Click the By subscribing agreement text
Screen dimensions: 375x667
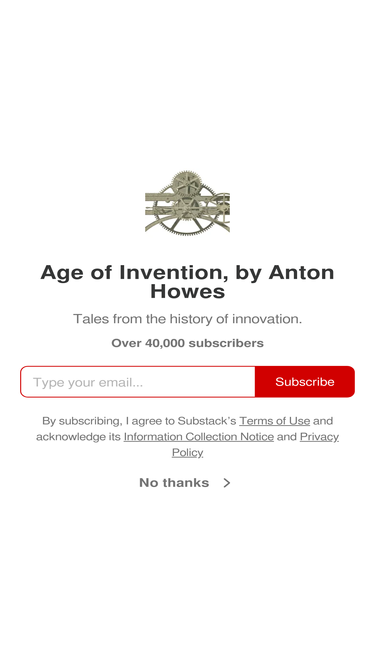pos(188,437)
